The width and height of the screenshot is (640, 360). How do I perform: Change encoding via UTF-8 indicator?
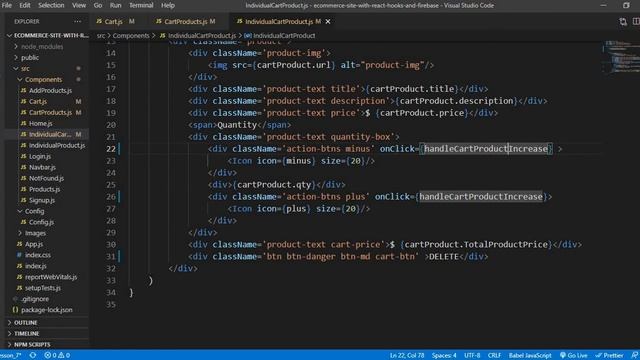[472, 355]
